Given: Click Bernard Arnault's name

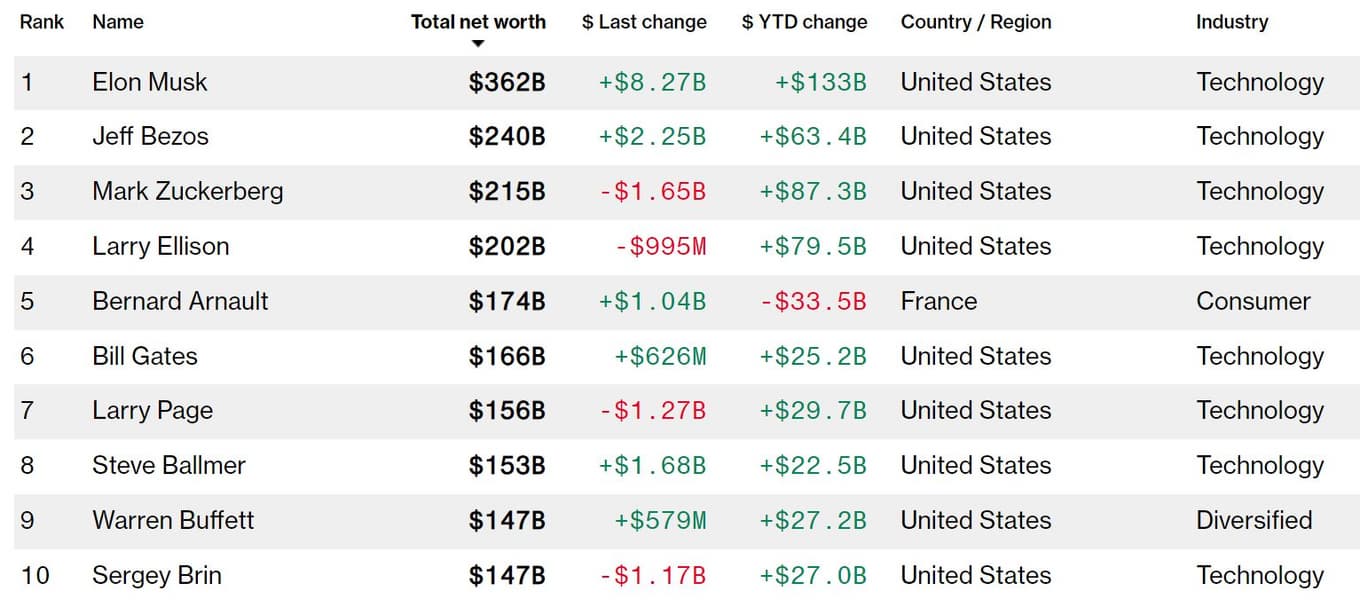Looking at the screenshot, I should (180, 301).
